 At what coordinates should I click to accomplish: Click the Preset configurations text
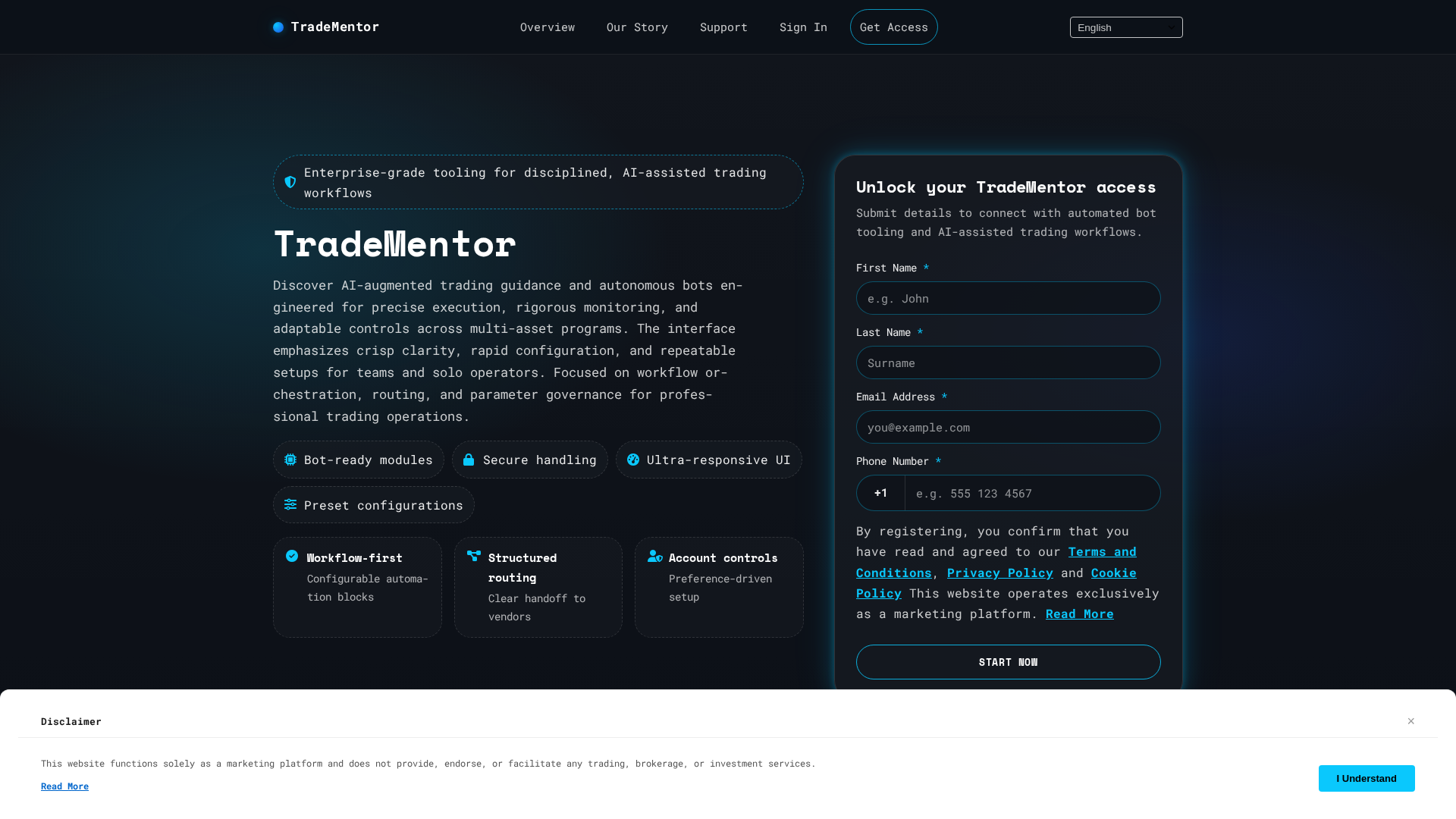384,505
